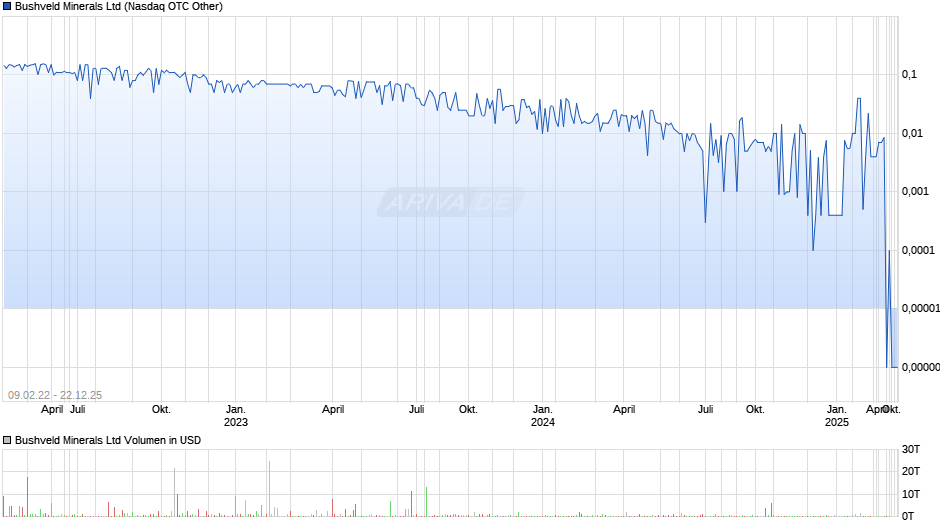Click the 20T volume axis label
The height and width of the screenshot is (526, 940).
tap(911, 471)
